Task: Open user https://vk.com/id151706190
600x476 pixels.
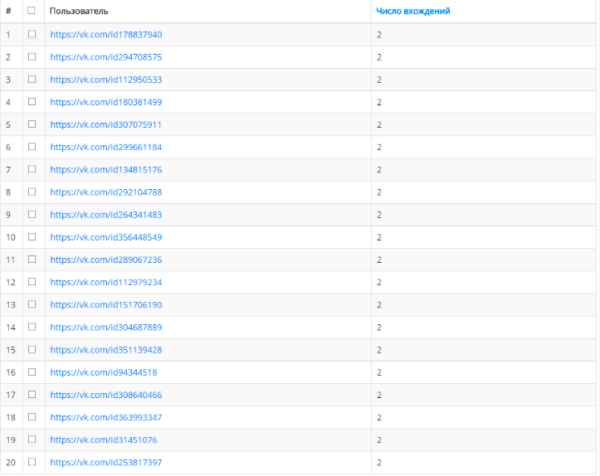Action: pyautogui.click(x=106, y=305)
